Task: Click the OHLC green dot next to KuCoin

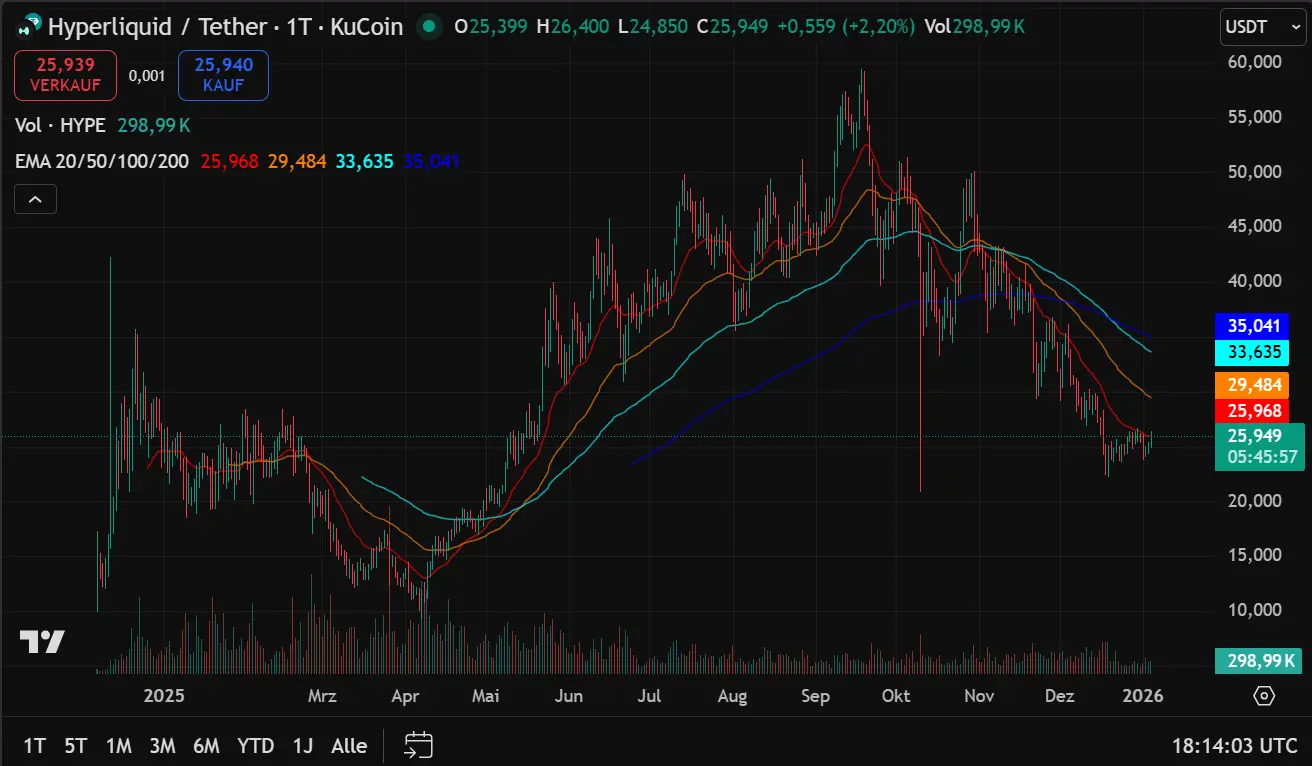Action: pyautogui.click(x=429, y=27)
